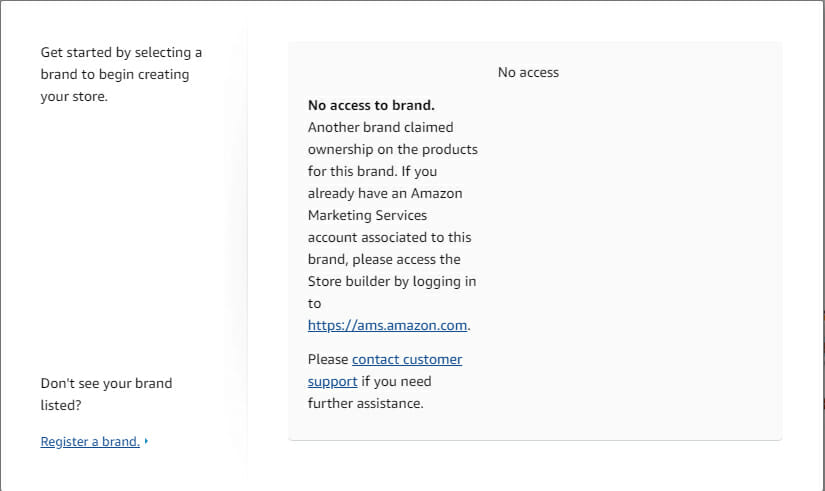Click the bold "No access to brand." text
825x491 pixels.
click(x=371, y=105)
